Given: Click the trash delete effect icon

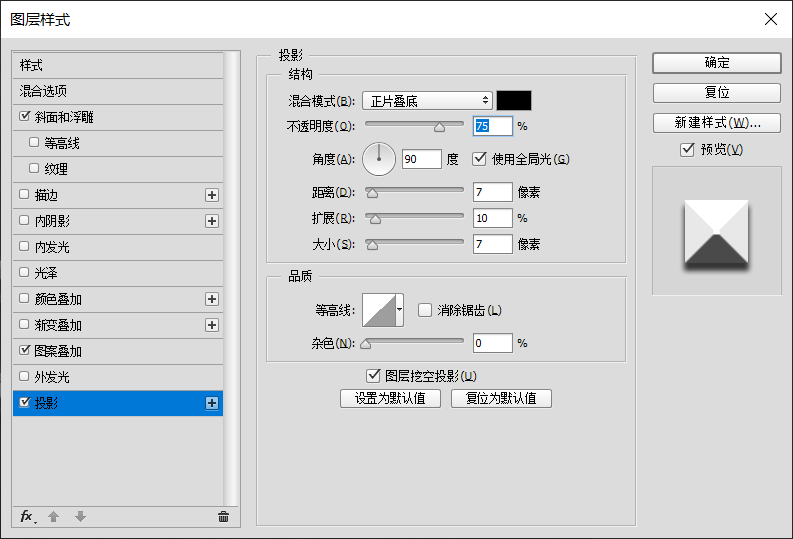Looking at the screenshot, I should click(x=223, y=516).
